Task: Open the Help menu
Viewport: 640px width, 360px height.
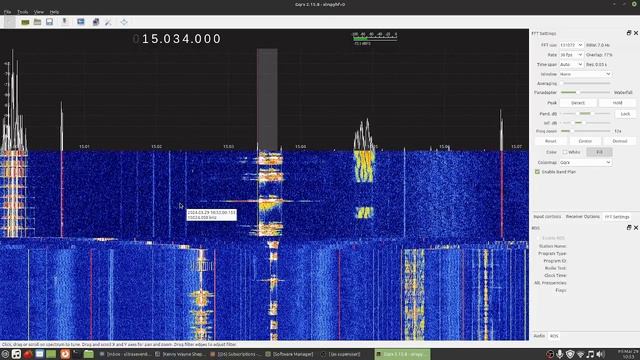Action: point(54,12)
